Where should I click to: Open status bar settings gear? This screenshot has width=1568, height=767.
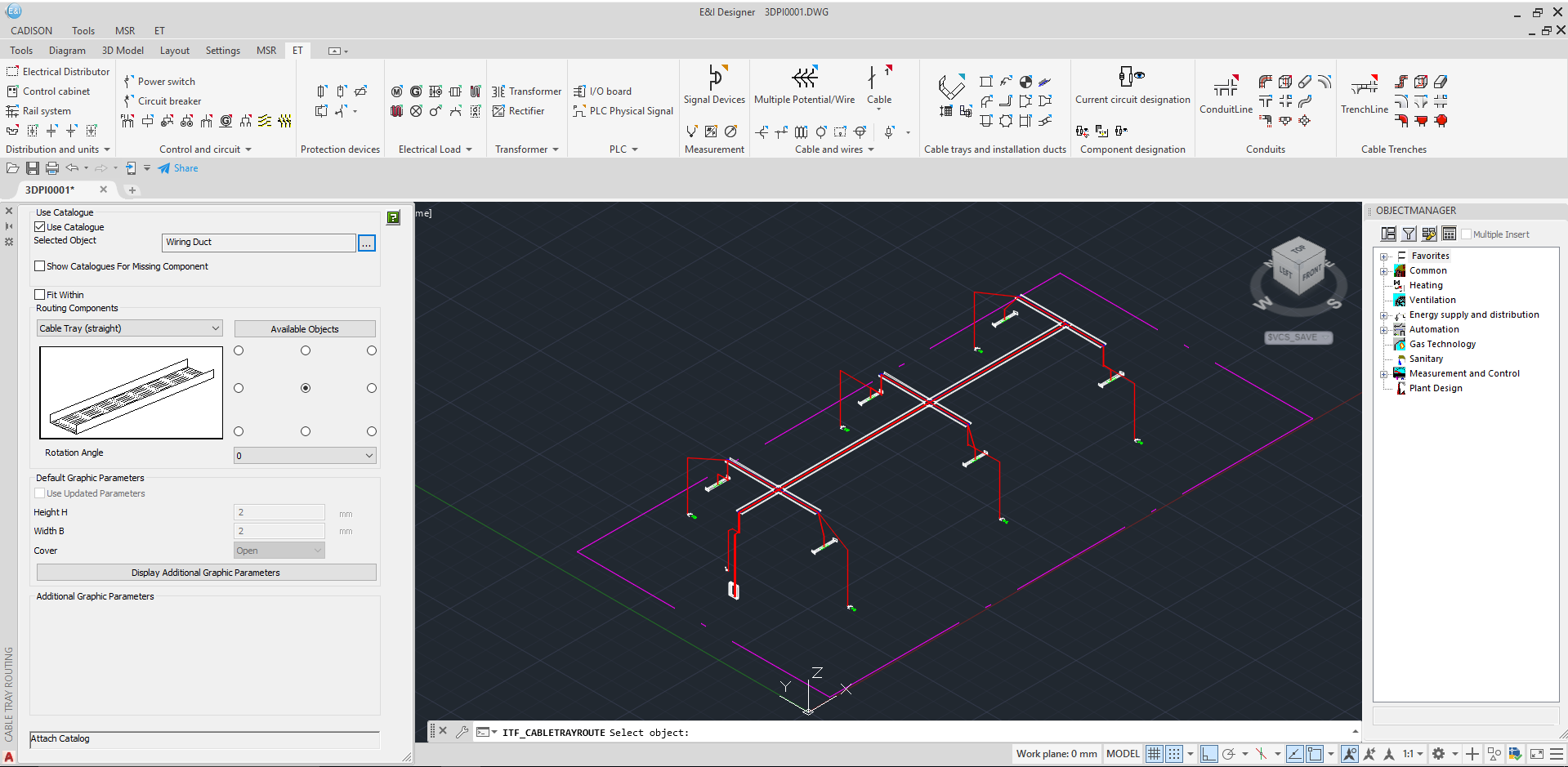[1438, 754]
